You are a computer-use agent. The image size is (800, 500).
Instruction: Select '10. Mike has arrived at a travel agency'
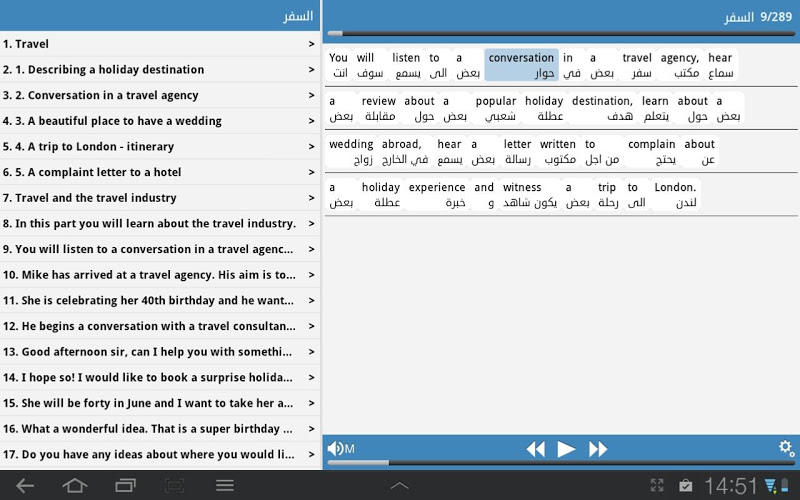(160, 275)
